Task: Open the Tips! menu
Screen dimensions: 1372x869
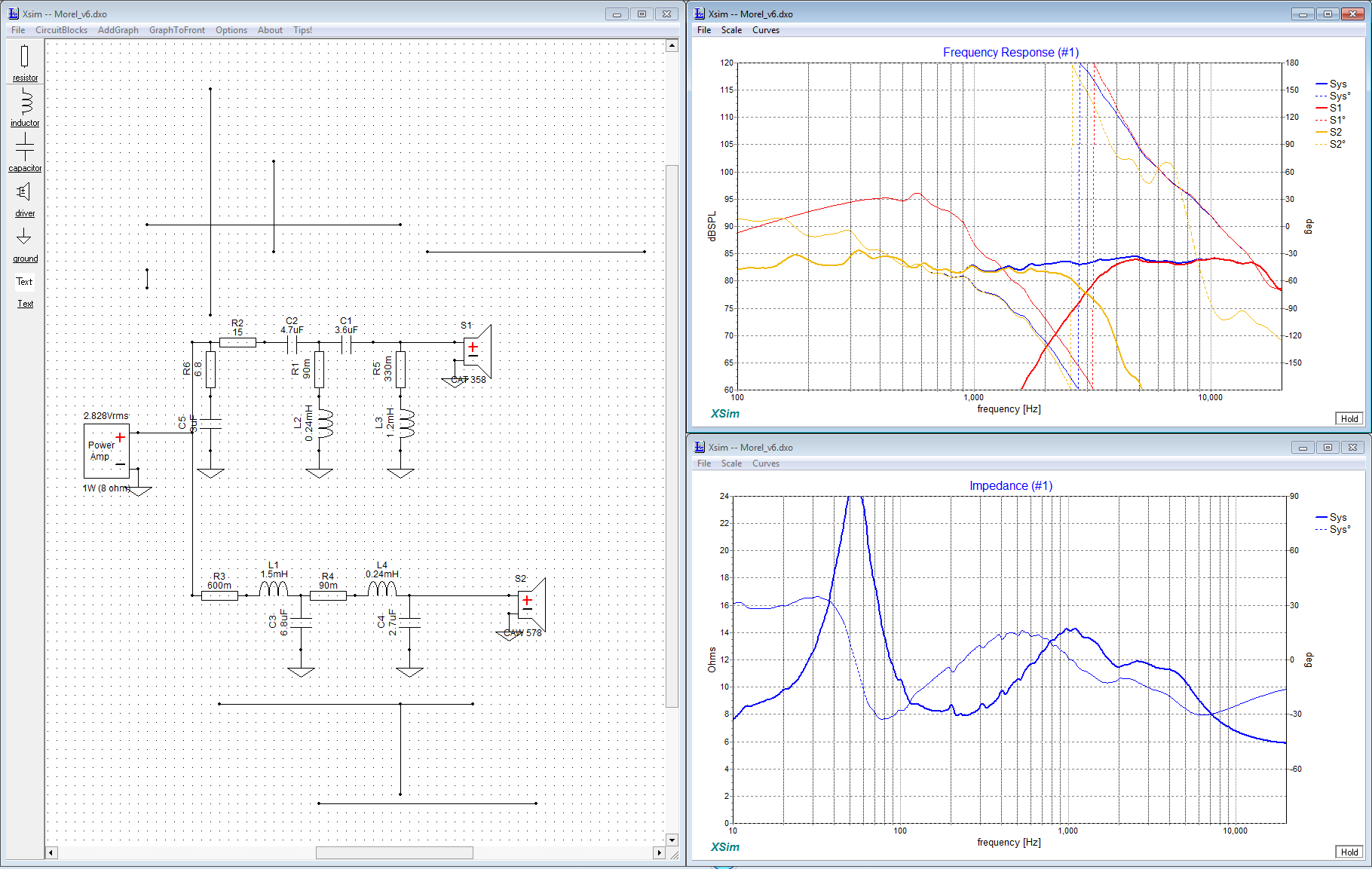Action: pyautogui.click(x=302, y=30)
